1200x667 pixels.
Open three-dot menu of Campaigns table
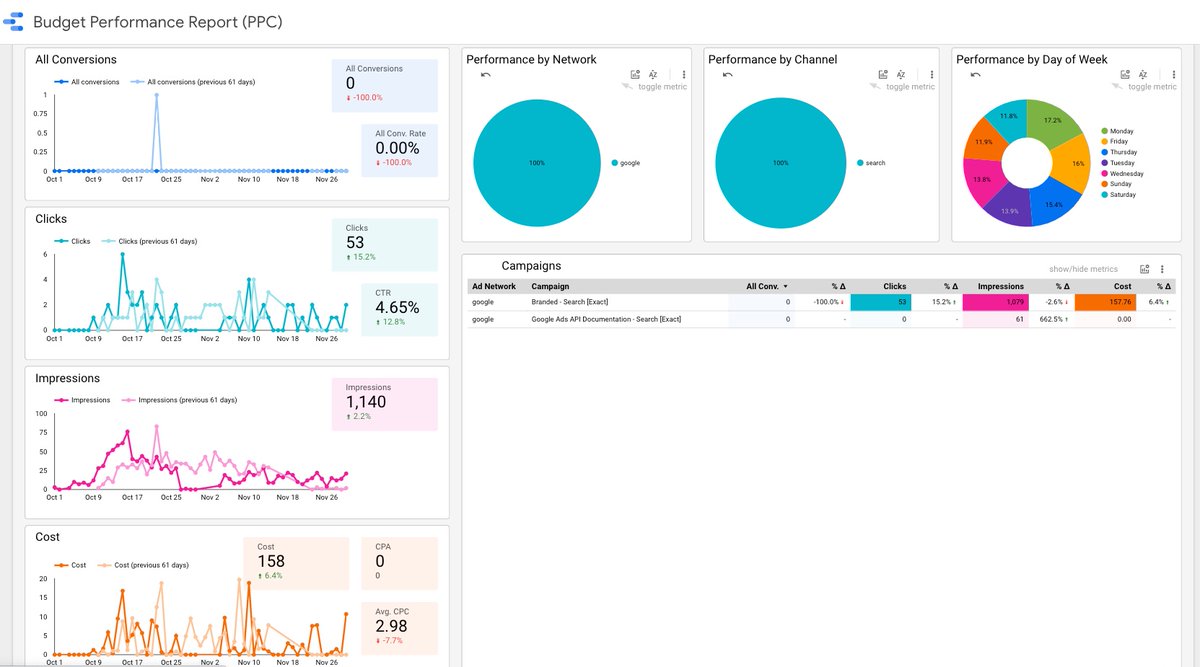pos(1162,269)
